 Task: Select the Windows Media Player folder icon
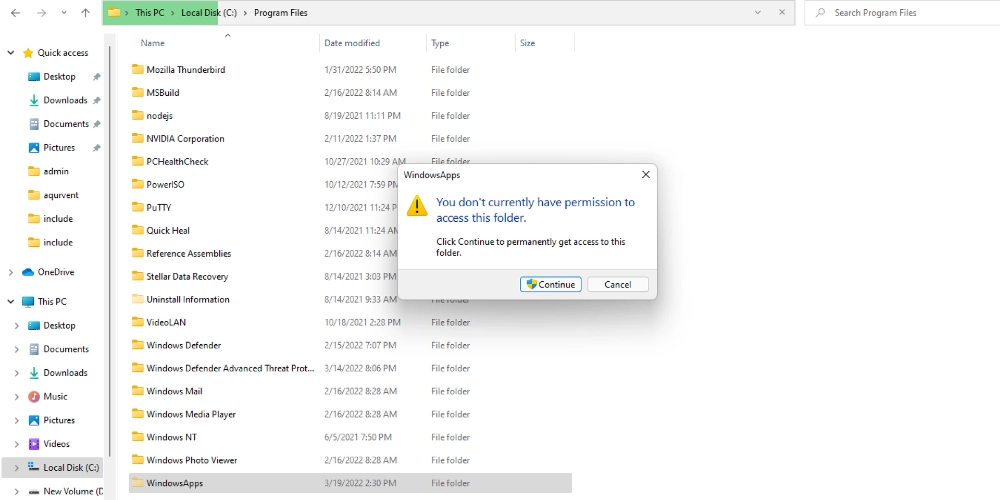[138, 414]
